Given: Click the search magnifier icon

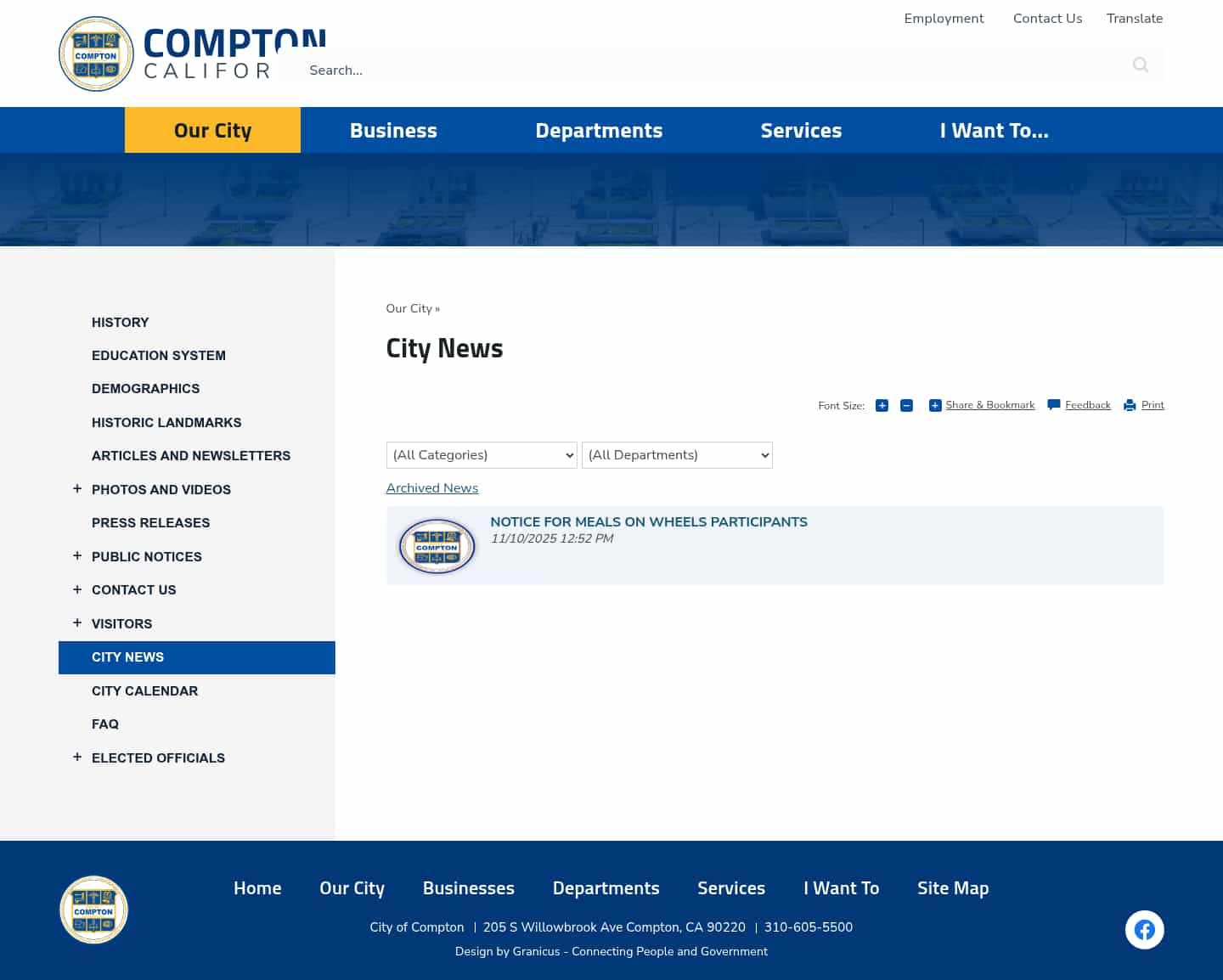Looking at the screenshot, I should click(x=1141, y=65).
